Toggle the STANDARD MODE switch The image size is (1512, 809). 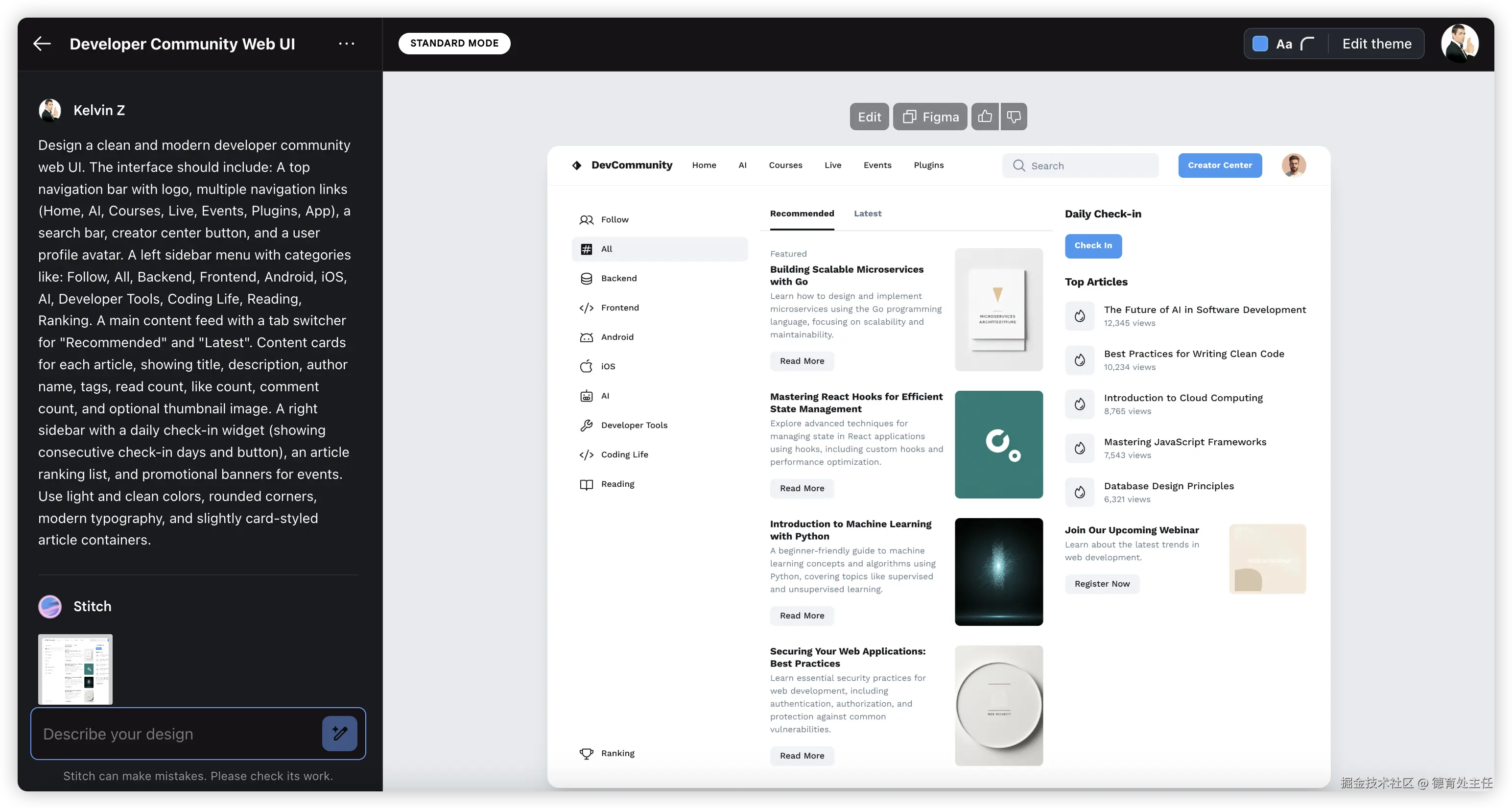click(454, 44)
